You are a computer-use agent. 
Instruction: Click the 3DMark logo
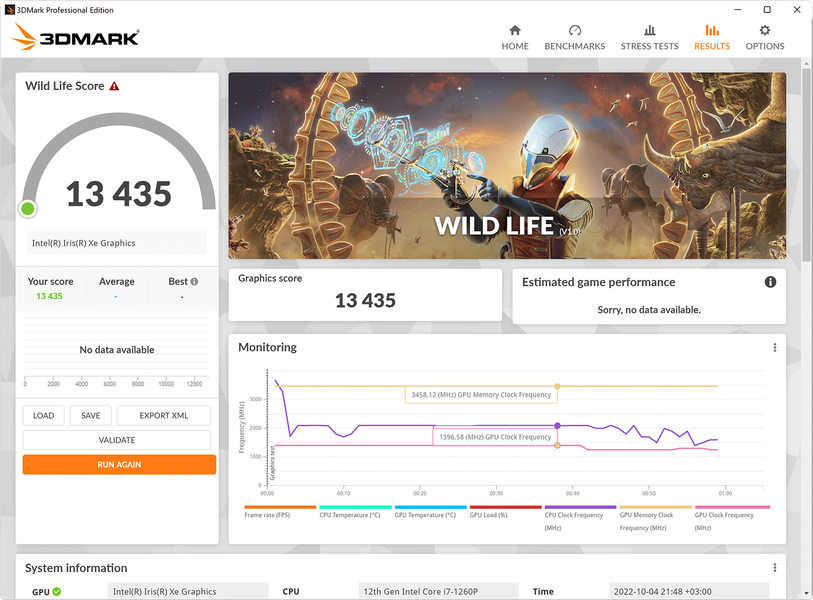pyautogui.click(x=76, y=37)
